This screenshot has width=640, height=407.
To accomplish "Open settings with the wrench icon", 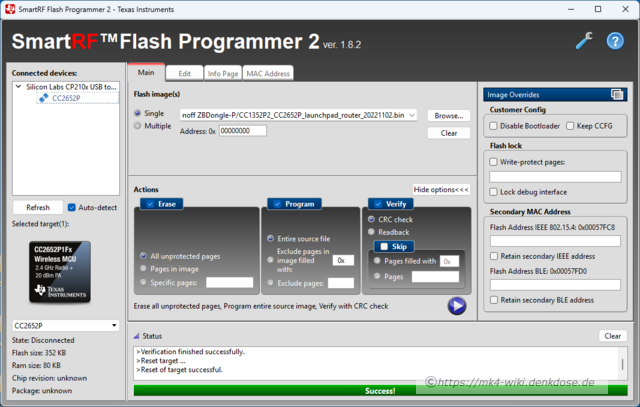I will pyautogui.click(x=585, y=41).
